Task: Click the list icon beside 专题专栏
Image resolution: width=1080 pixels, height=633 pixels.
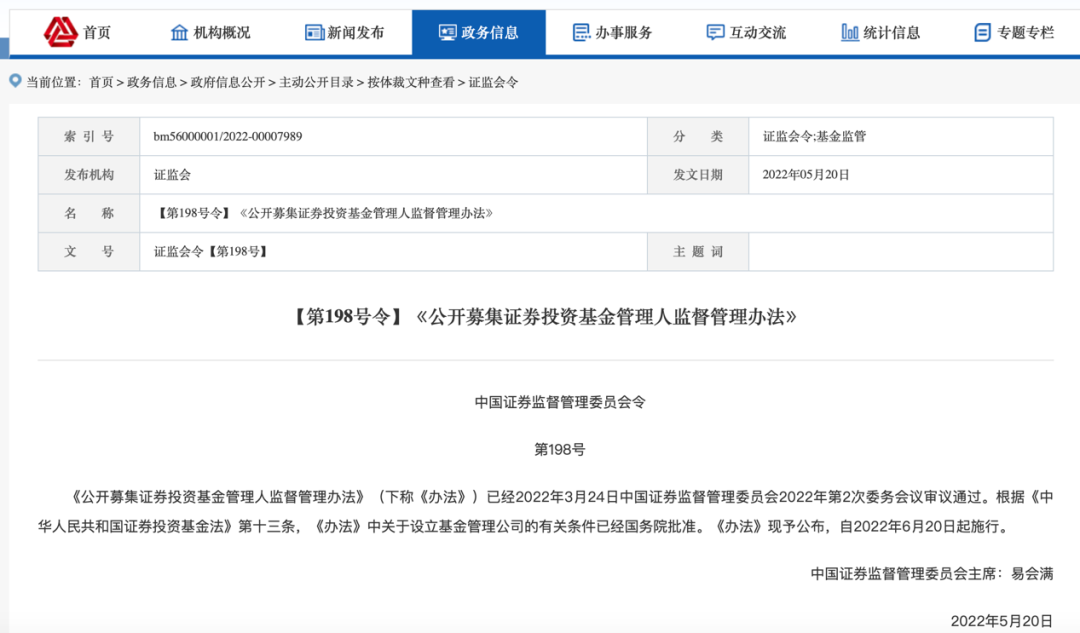Action: [x=983, y=32]
